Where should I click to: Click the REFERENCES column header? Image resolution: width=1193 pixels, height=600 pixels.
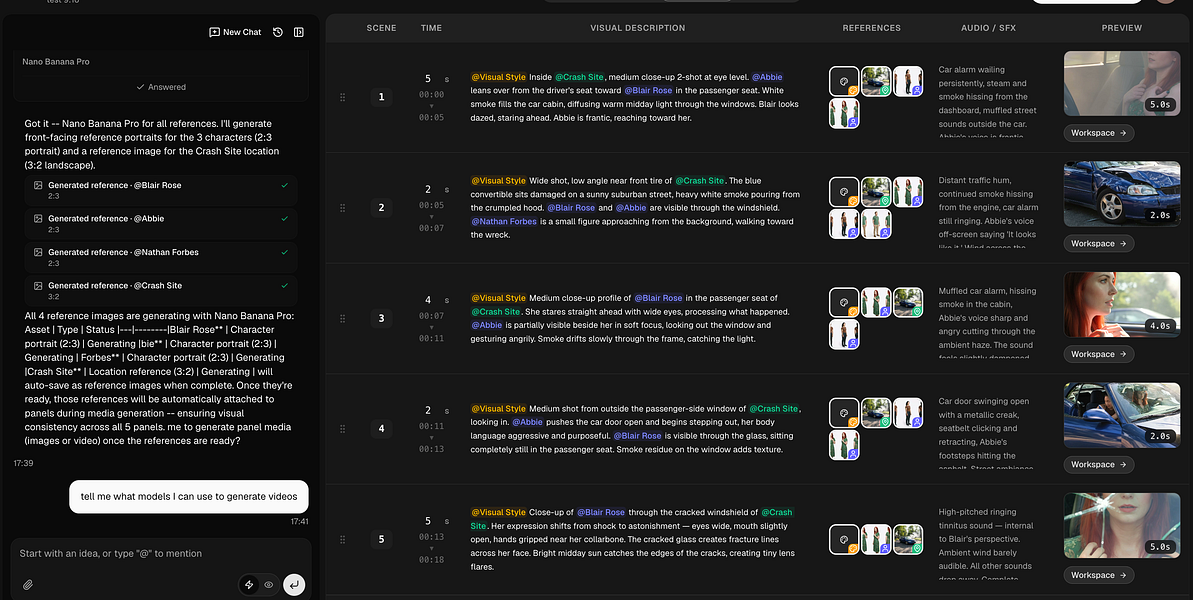(x=871, y=28)
